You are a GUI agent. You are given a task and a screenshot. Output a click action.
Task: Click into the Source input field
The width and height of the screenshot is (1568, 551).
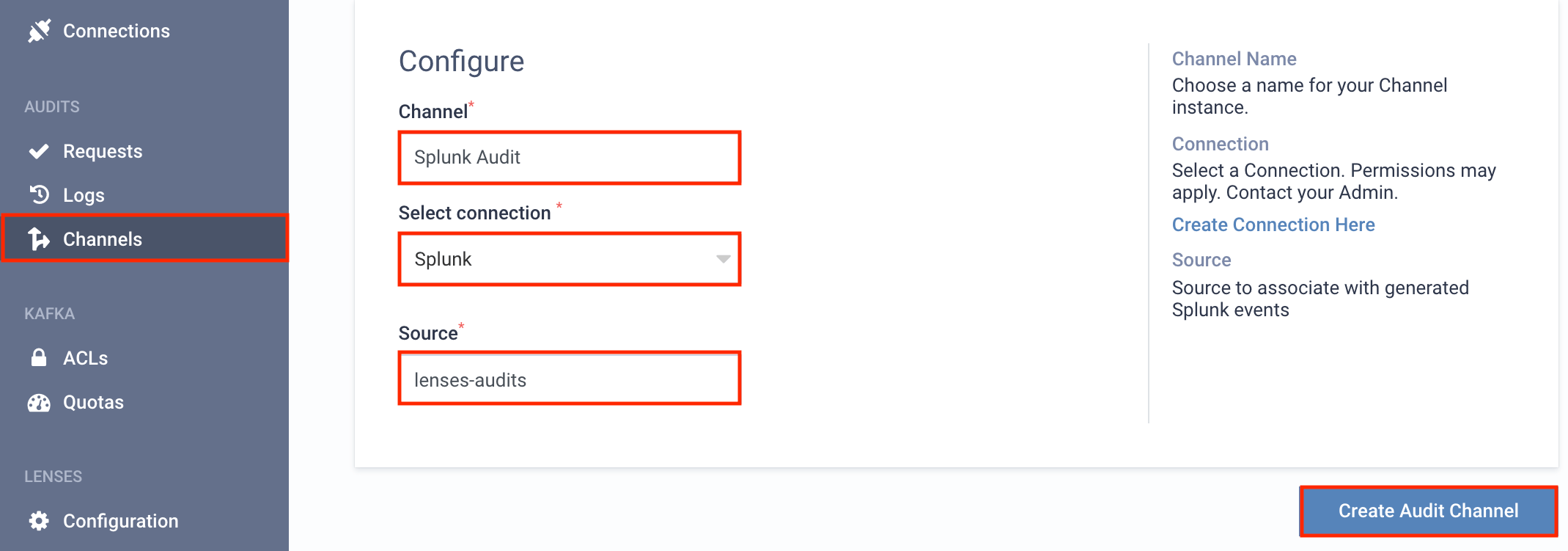(x=570, y=379)
